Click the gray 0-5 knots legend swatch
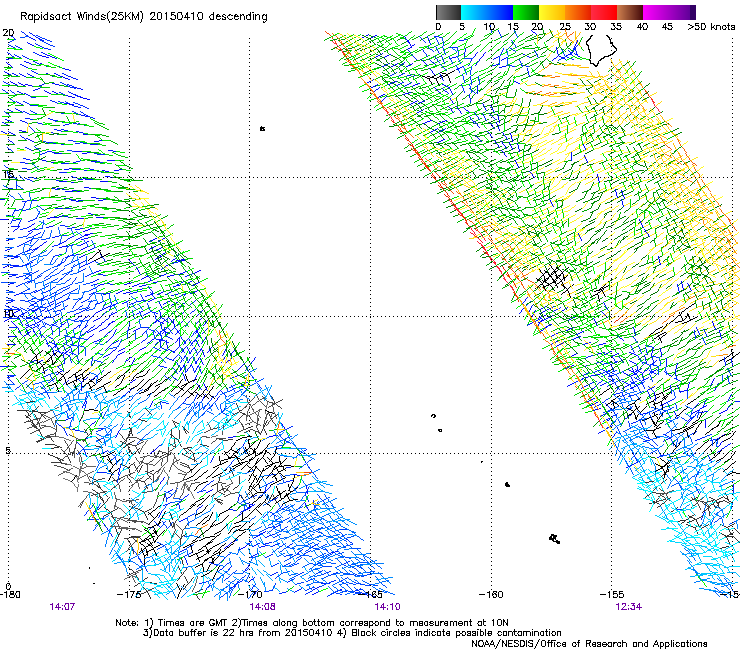740x650 pixels. (x=448, y=12)
